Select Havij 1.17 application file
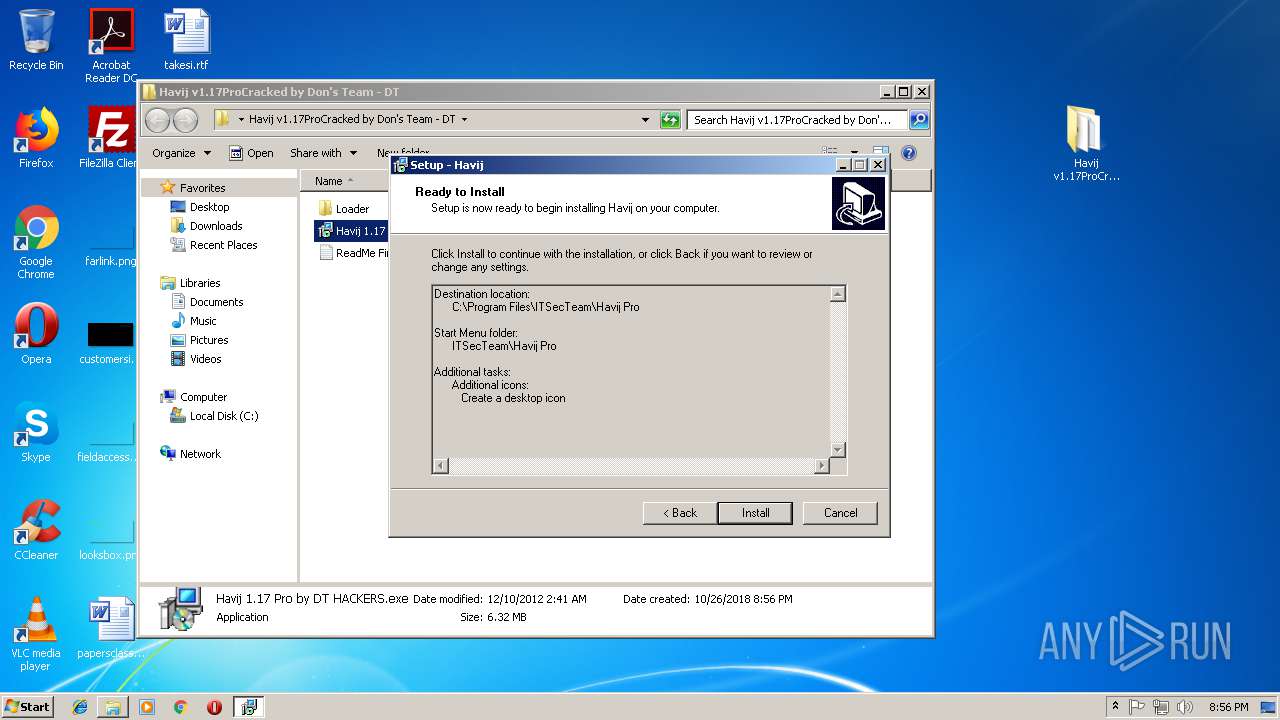 point(351,231)
